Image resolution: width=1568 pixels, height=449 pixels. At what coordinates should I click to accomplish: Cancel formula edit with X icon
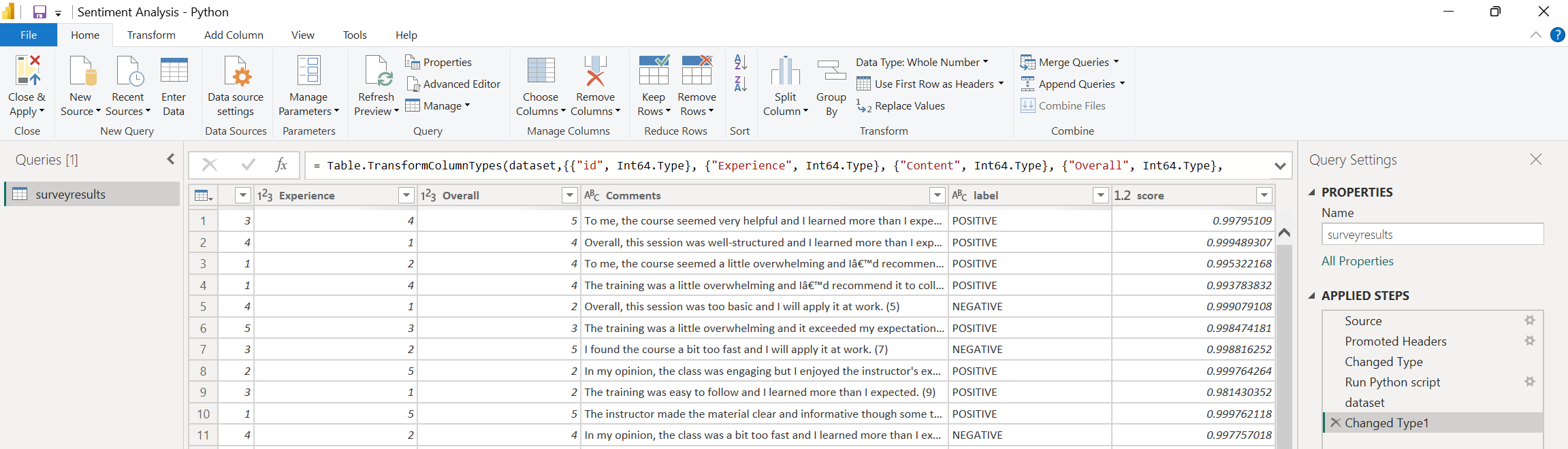210,165
